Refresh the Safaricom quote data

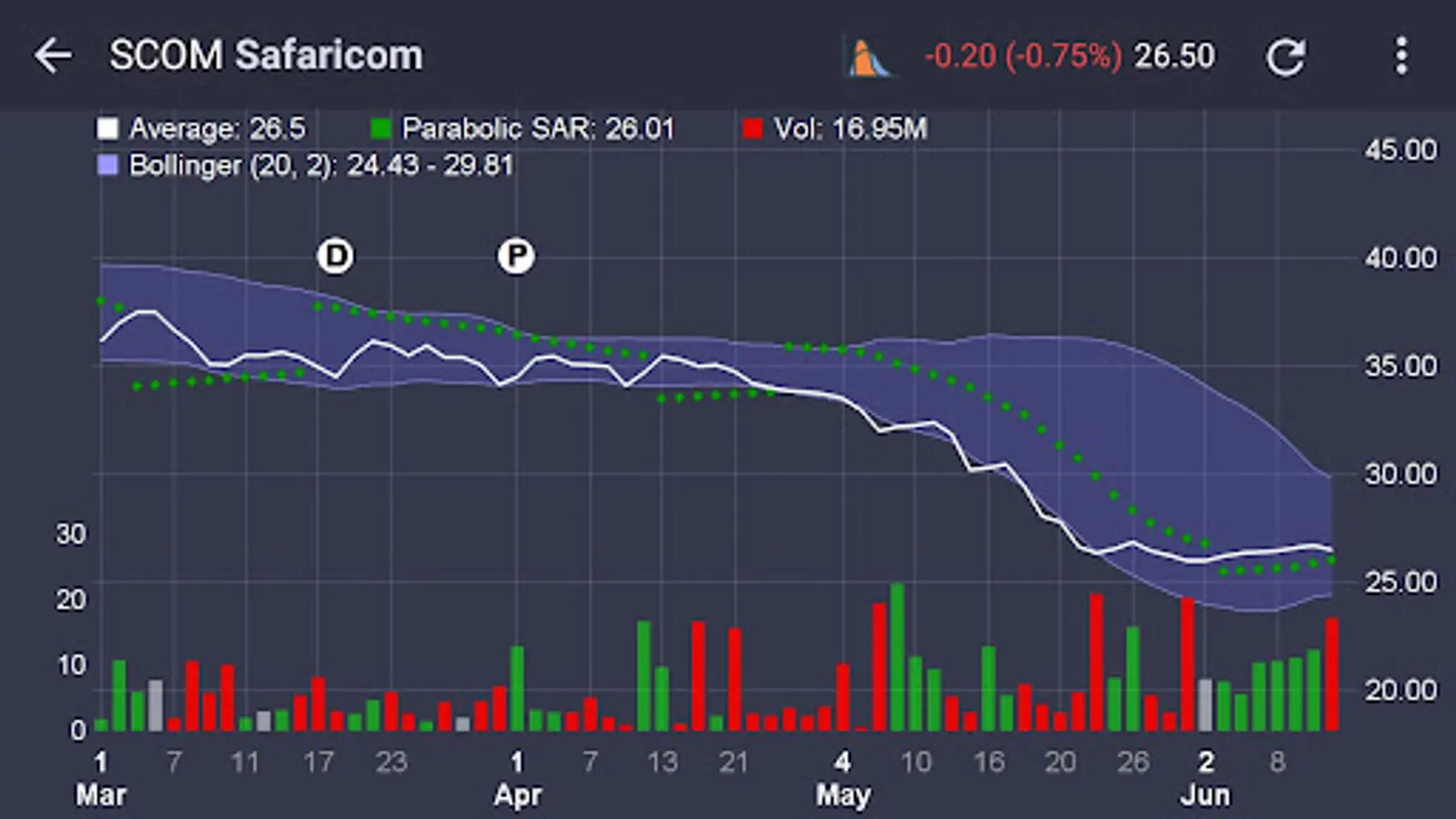point(1286,56)
